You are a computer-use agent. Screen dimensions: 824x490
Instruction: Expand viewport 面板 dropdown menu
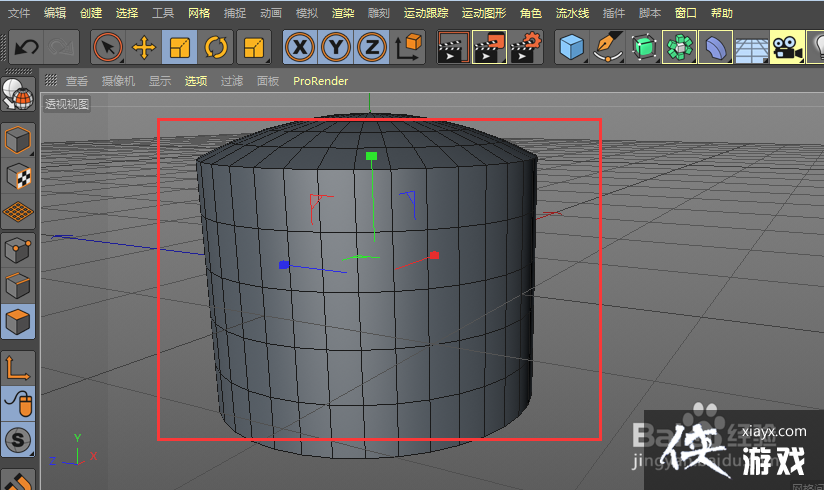tap(267, 81)
